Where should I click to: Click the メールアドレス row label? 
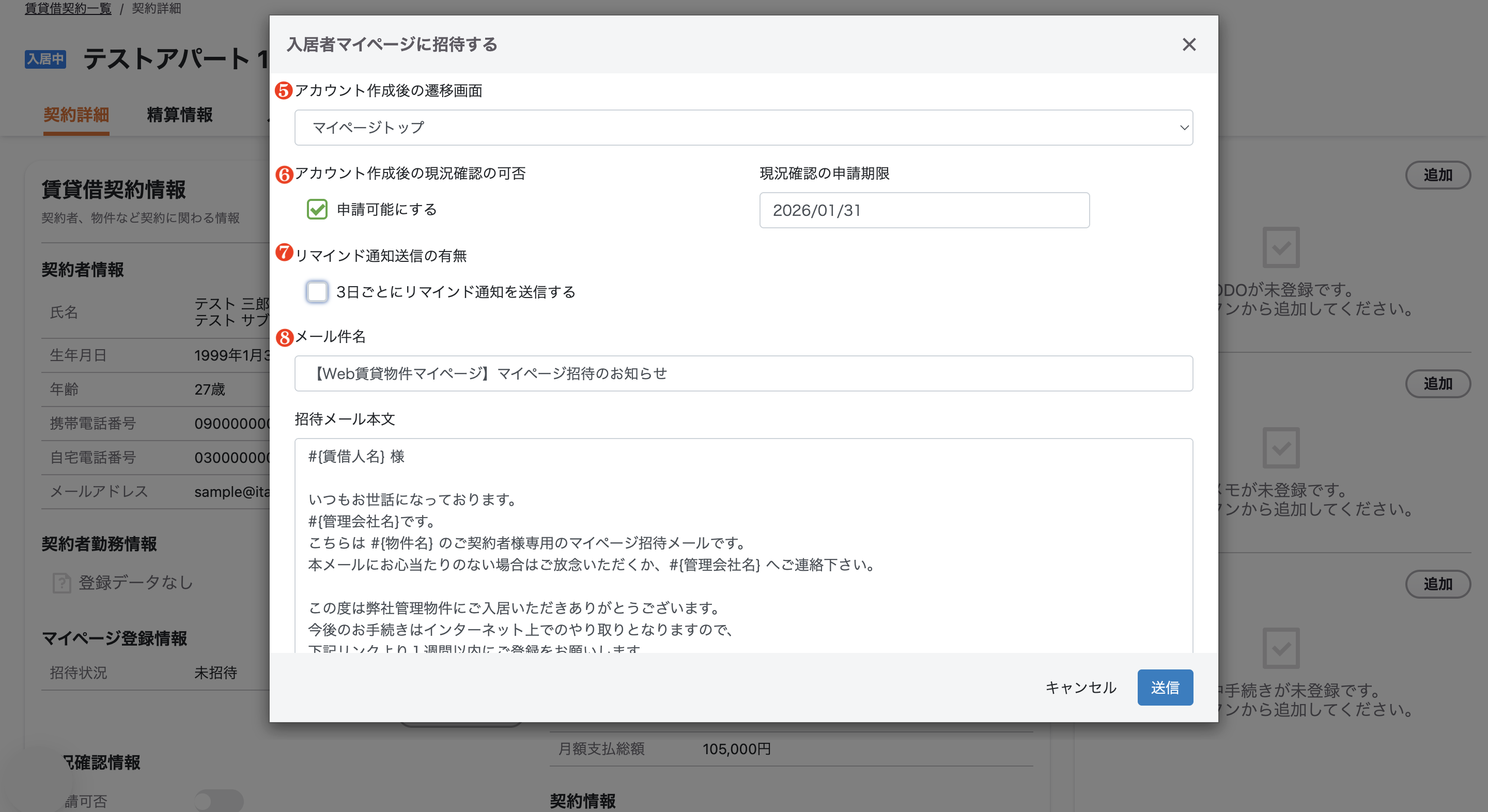[x=99, y=491]
